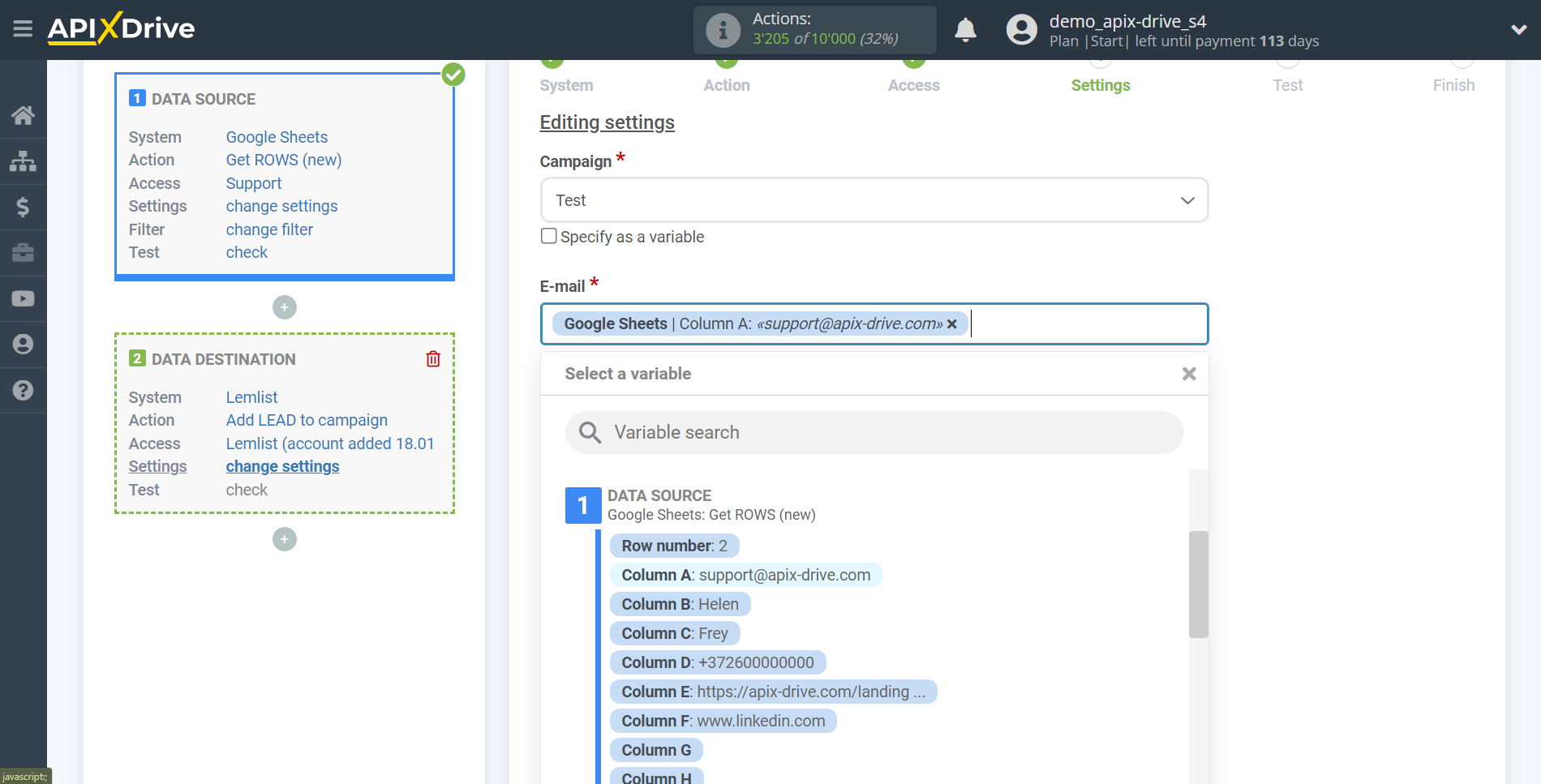This screenshot has width=1541, height=784.
Task: Click the Editing settings heading
Action: [607, 122]
